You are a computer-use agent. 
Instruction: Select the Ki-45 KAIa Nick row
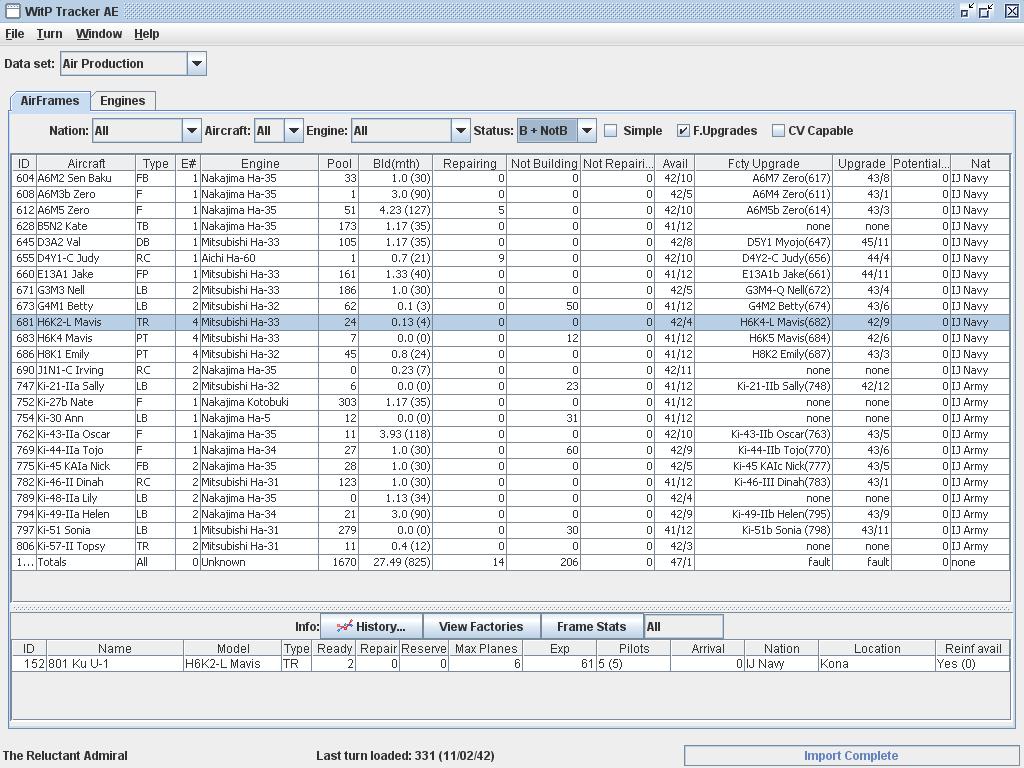click(x=511, y=466)
